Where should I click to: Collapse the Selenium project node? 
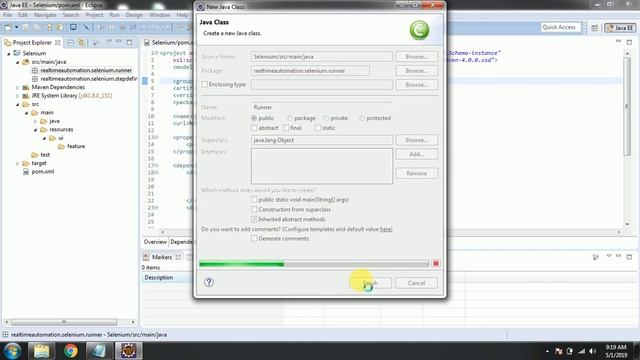9,53
